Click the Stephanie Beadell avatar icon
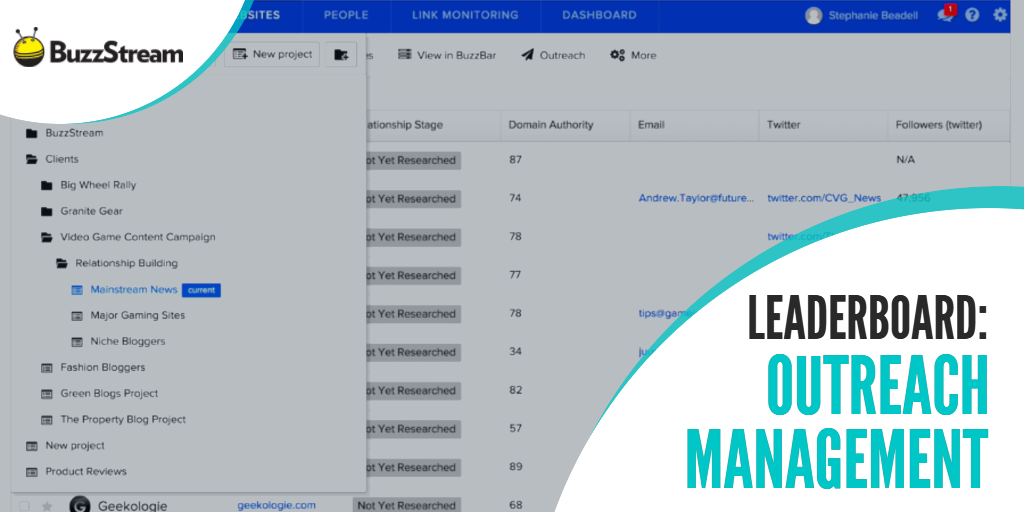Image resolution: width=1024 pixels, height=512 pixels. (x=814, y=16)
